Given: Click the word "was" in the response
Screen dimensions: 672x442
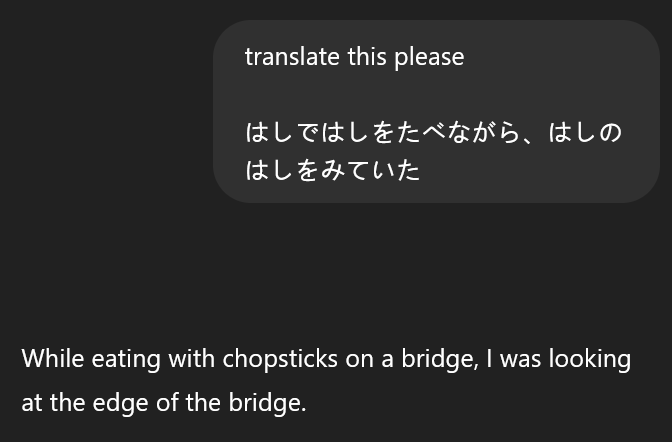Looking at the screenshot, I should pos(519,359).
